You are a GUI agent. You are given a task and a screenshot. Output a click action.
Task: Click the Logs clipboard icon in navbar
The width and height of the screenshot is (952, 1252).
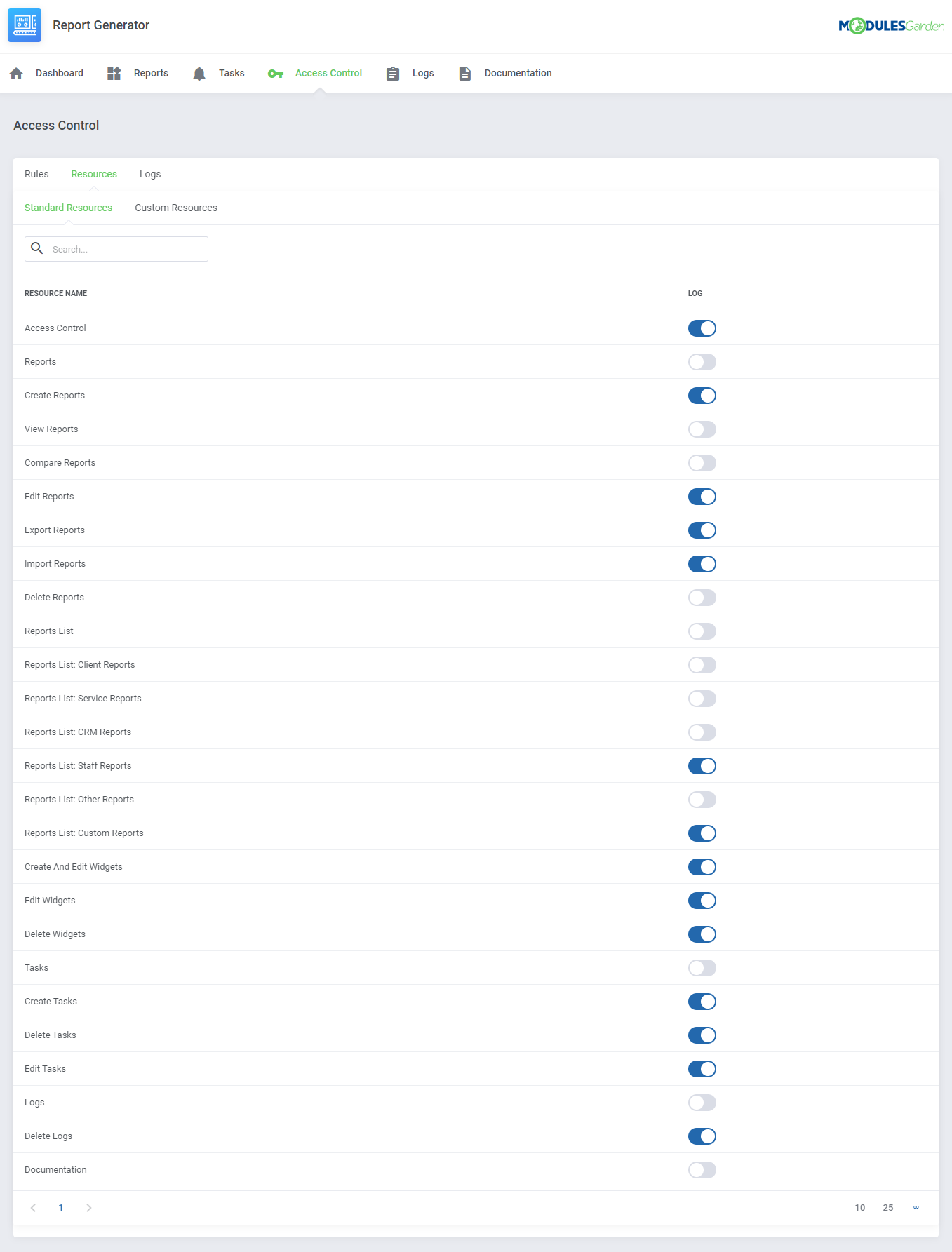[393, 74]
